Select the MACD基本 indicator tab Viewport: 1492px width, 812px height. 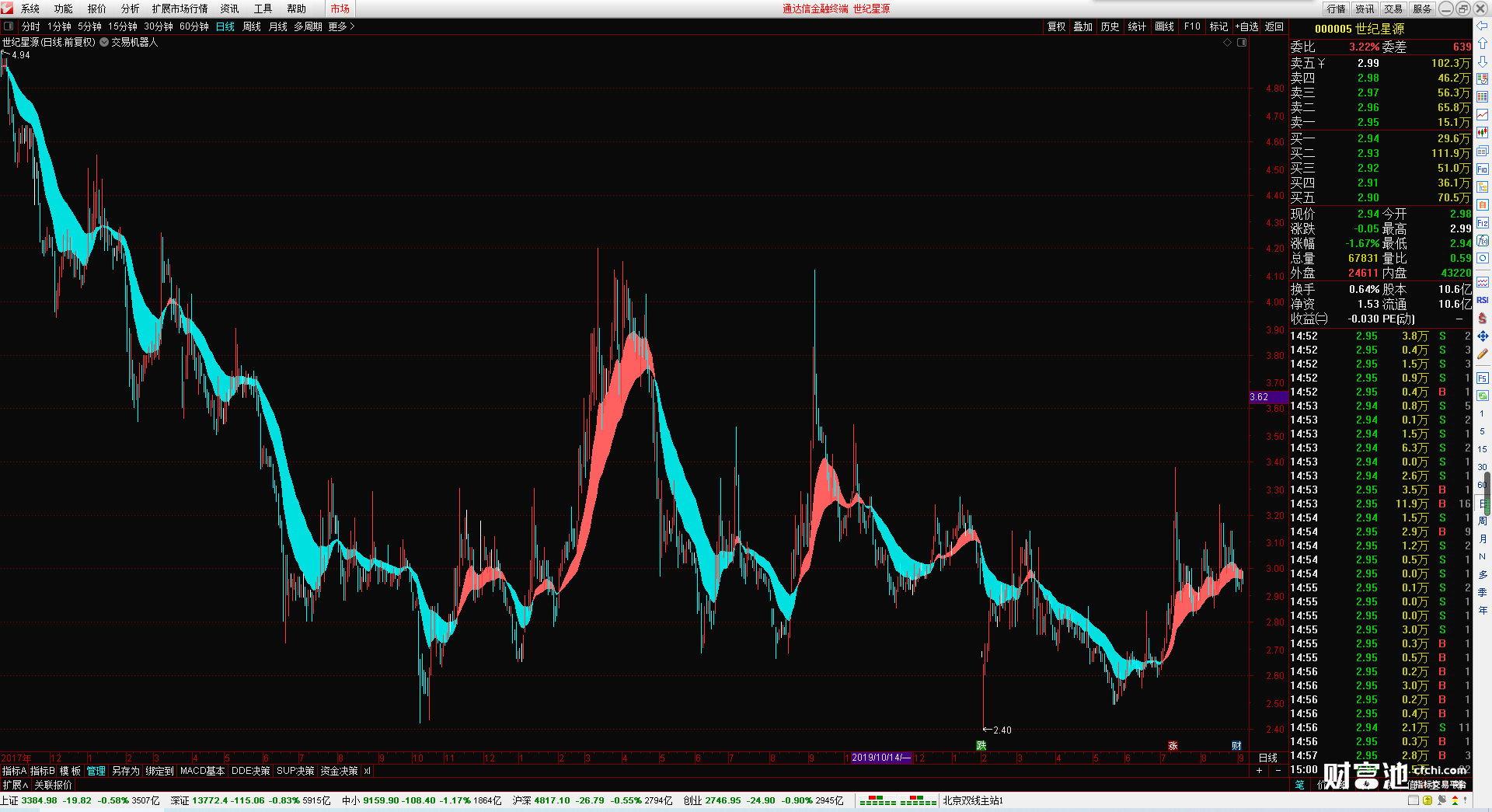pyautogui.click(x=202, y=771)
